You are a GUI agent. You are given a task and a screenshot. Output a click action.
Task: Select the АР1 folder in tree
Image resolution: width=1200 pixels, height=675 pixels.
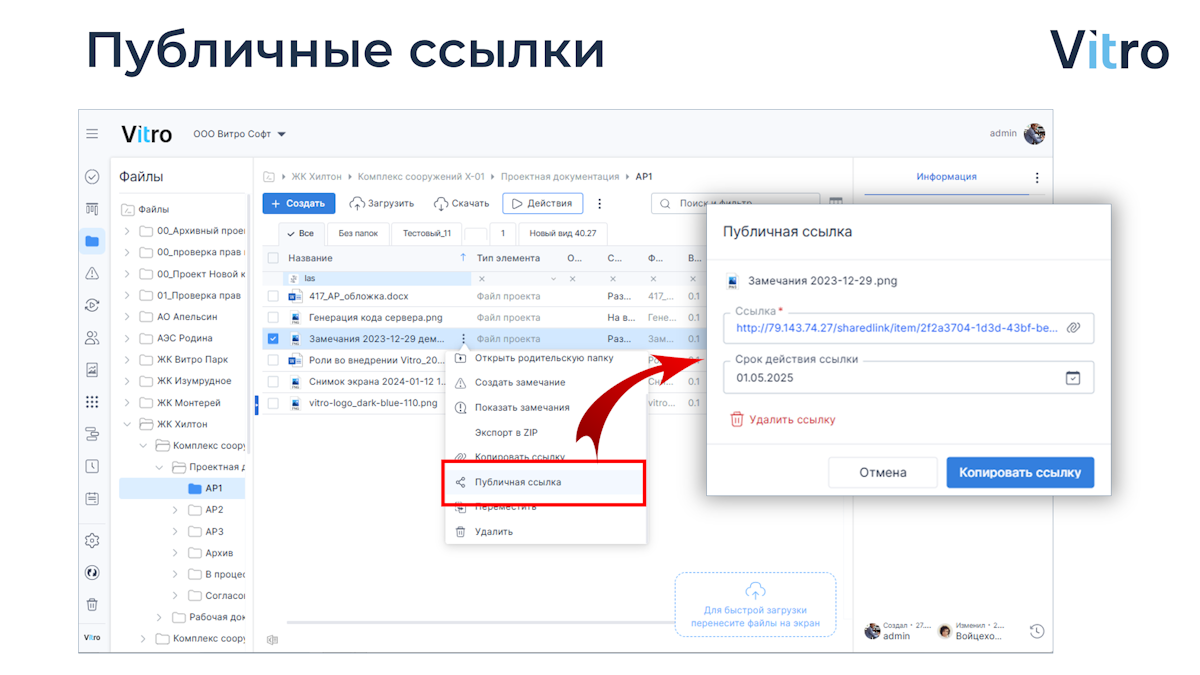click(x=183, y=488)
